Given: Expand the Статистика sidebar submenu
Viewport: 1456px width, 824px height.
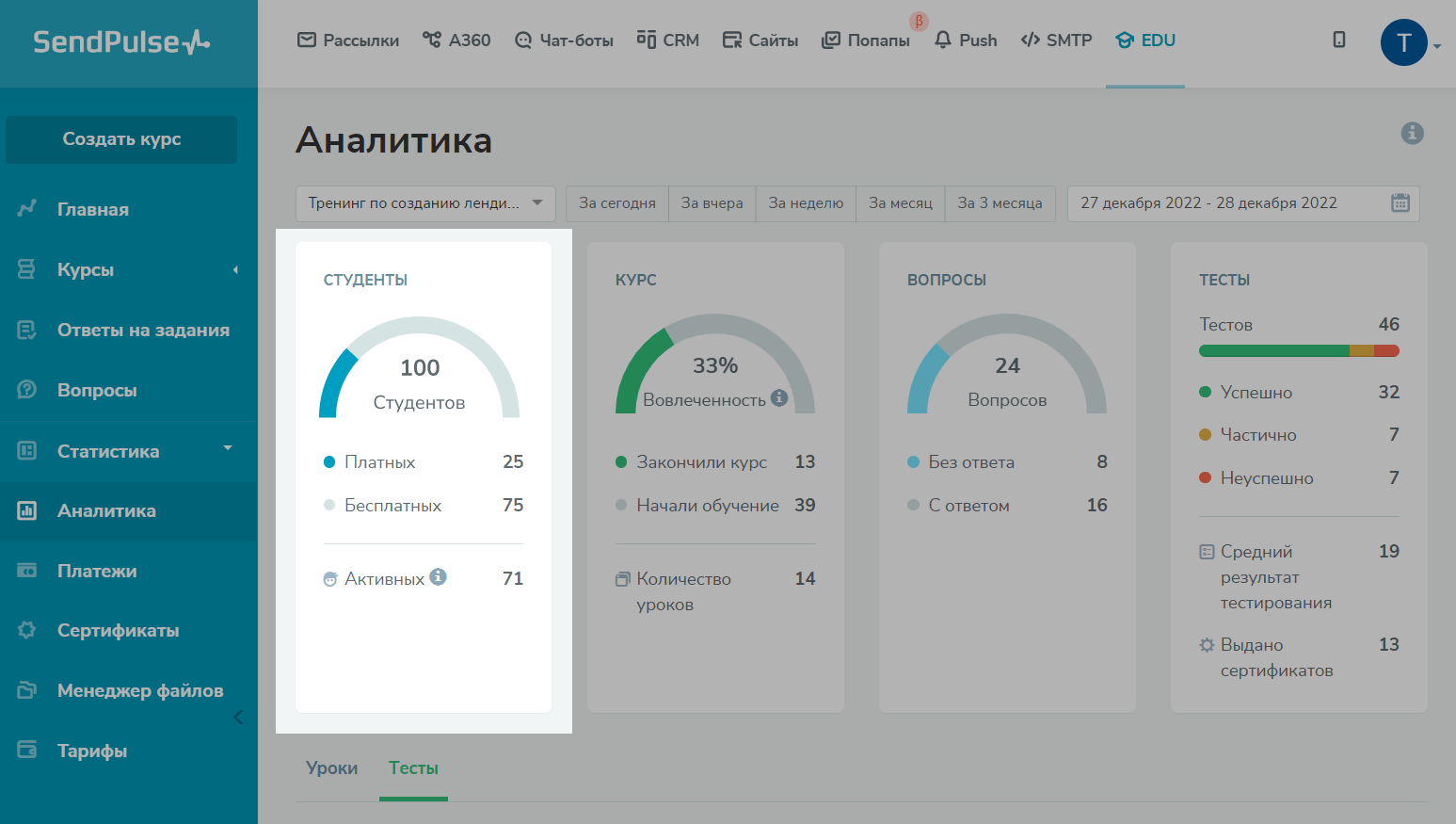Looking at the screenshot, I should (227, 448).
